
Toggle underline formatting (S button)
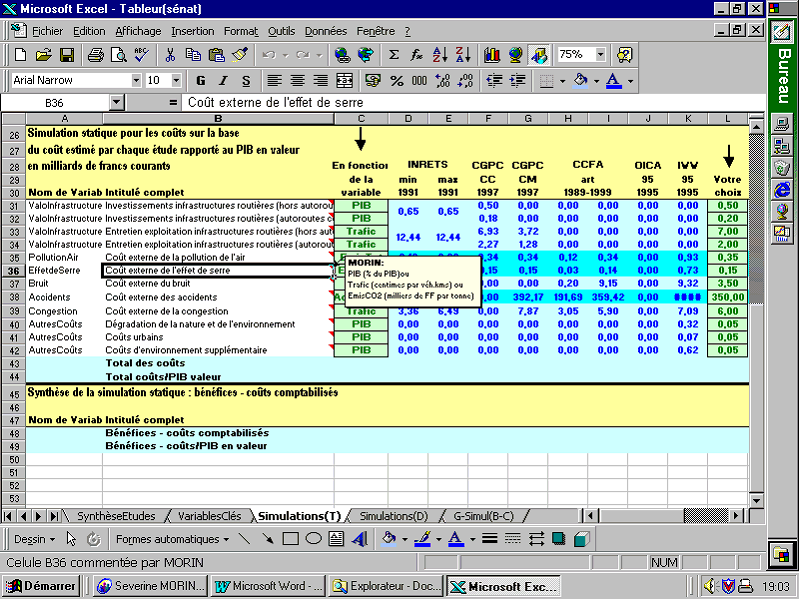tap(246, 80)
